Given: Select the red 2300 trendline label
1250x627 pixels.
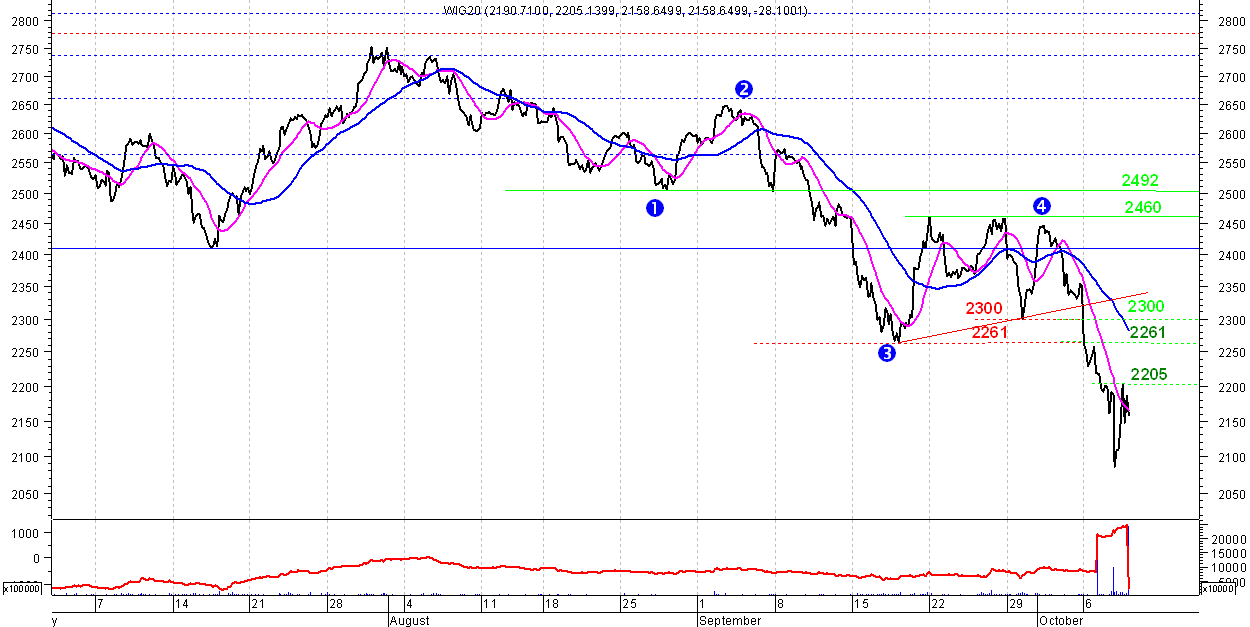Looking at the screenshot, I should point(984,308).
